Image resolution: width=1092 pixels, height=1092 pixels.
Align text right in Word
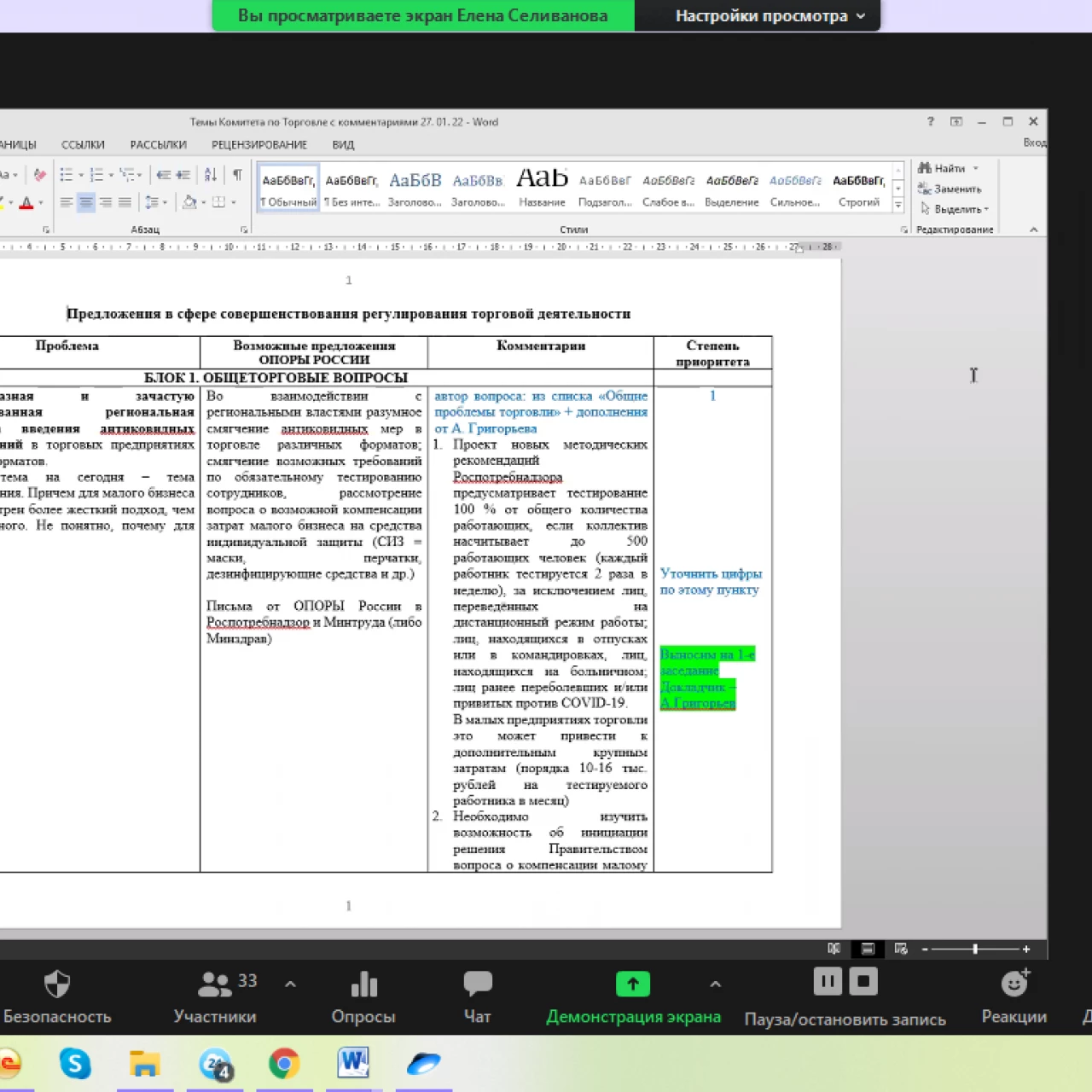(x=106, y=202)
